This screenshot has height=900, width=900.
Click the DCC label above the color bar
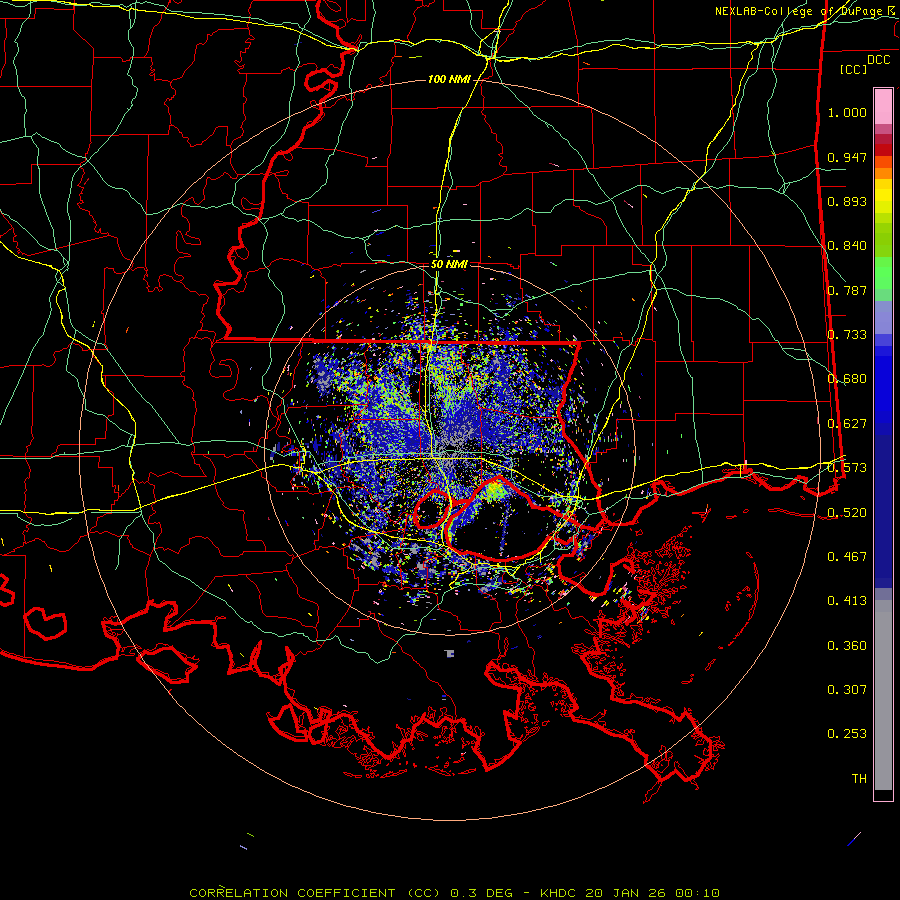(878, 60)
